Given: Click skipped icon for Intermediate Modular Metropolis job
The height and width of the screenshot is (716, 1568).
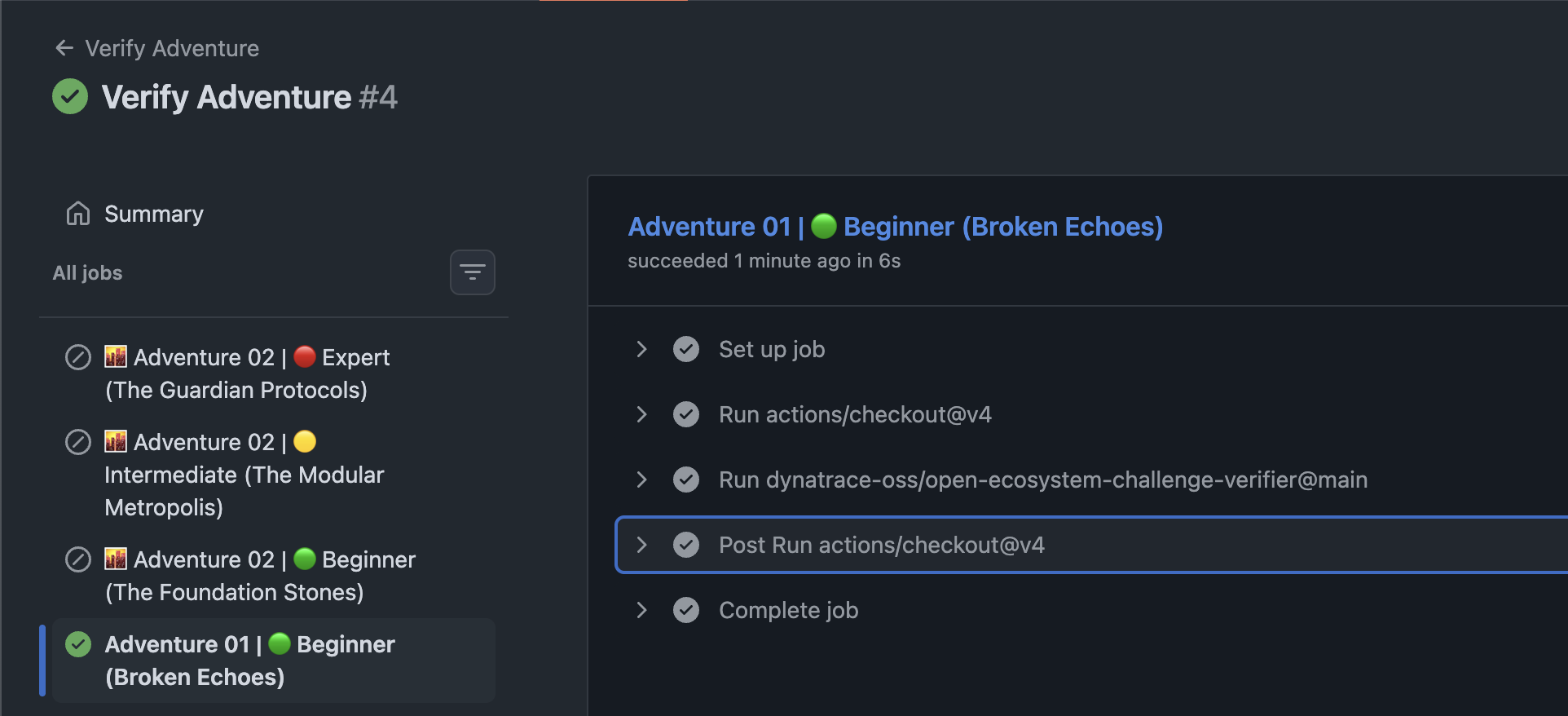Looking at the screenshot, I should click(78, 442).
